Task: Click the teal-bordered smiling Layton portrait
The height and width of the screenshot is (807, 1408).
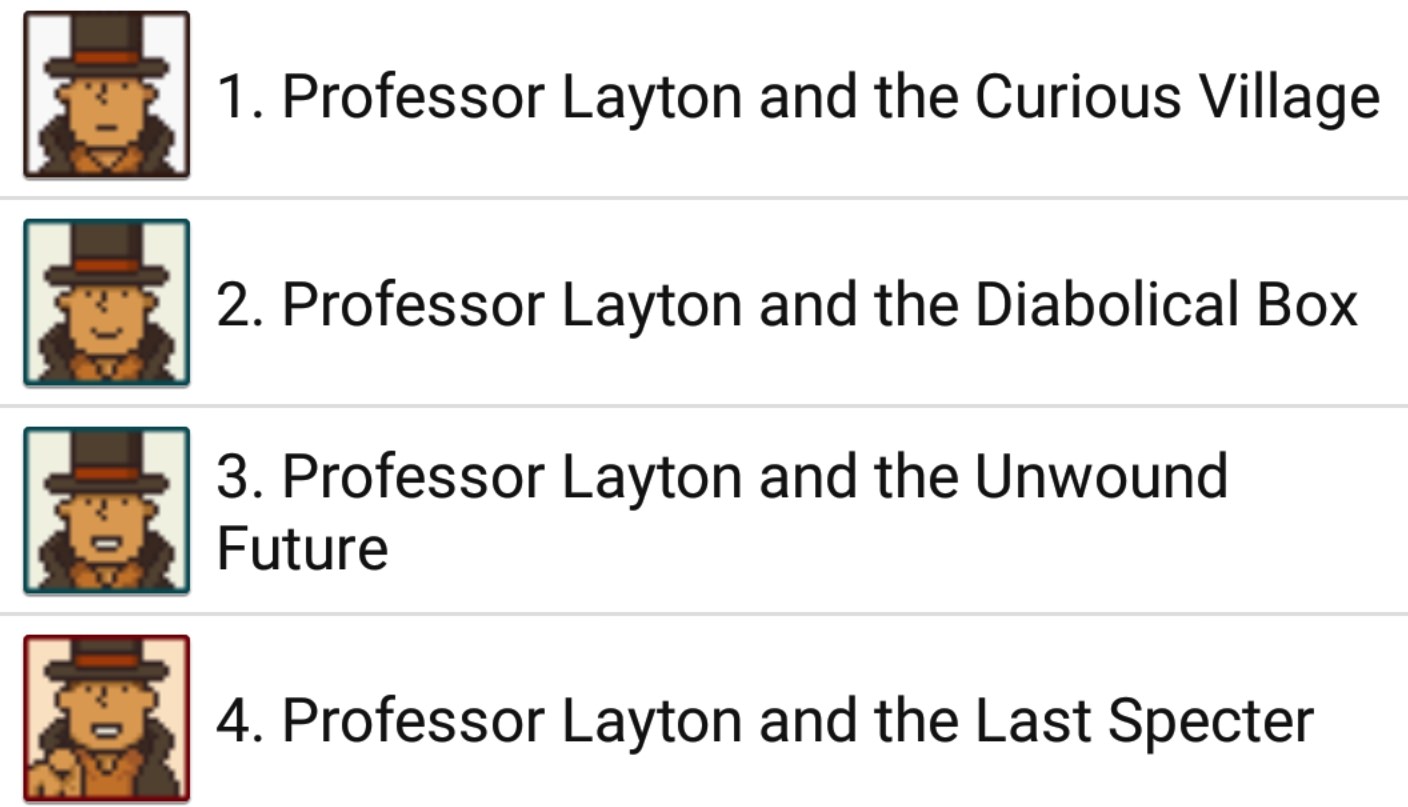Action: [x=107, y=300]
